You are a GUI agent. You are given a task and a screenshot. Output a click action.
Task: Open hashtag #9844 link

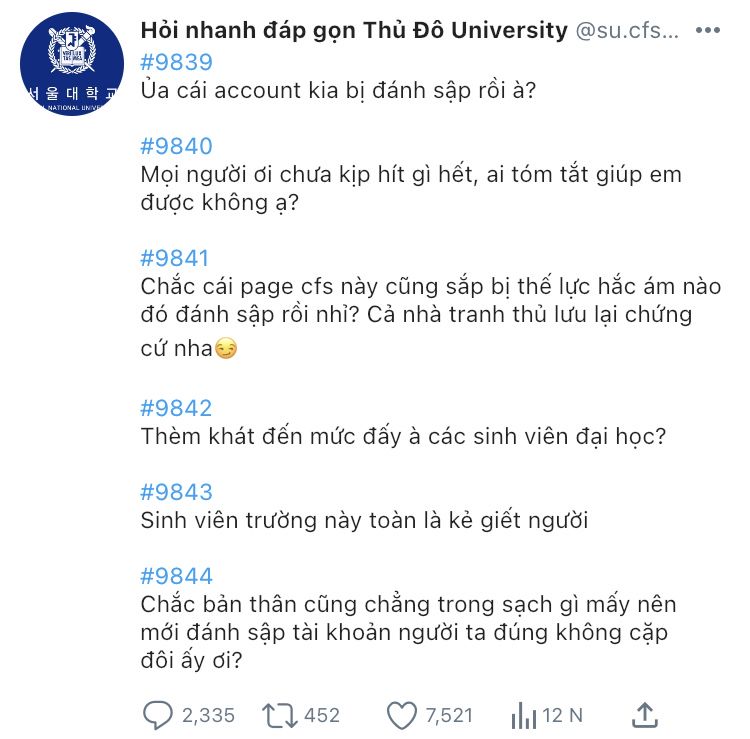click(x=176, y=576)
